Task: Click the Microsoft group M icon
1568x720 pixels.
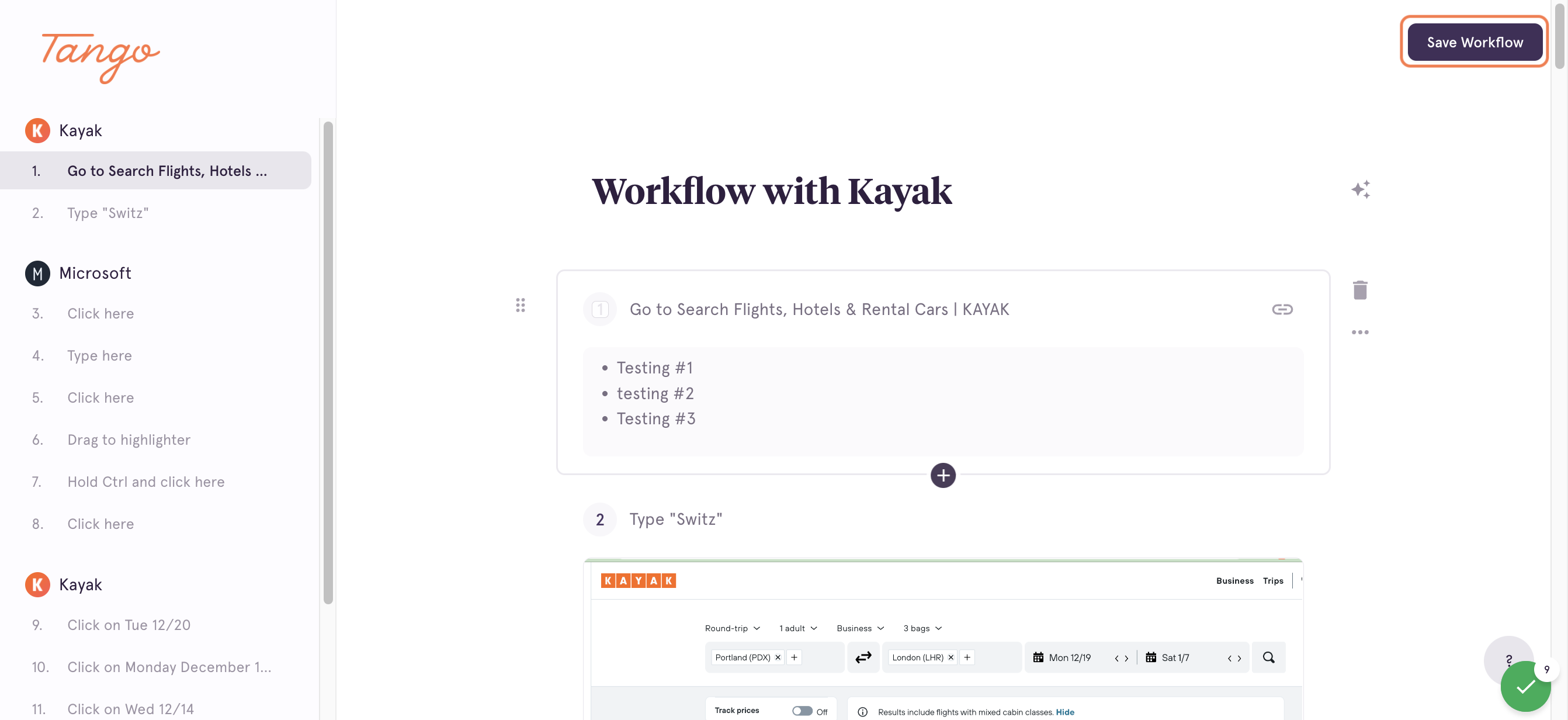Action: pyautogui.click(x=37, y=274)
